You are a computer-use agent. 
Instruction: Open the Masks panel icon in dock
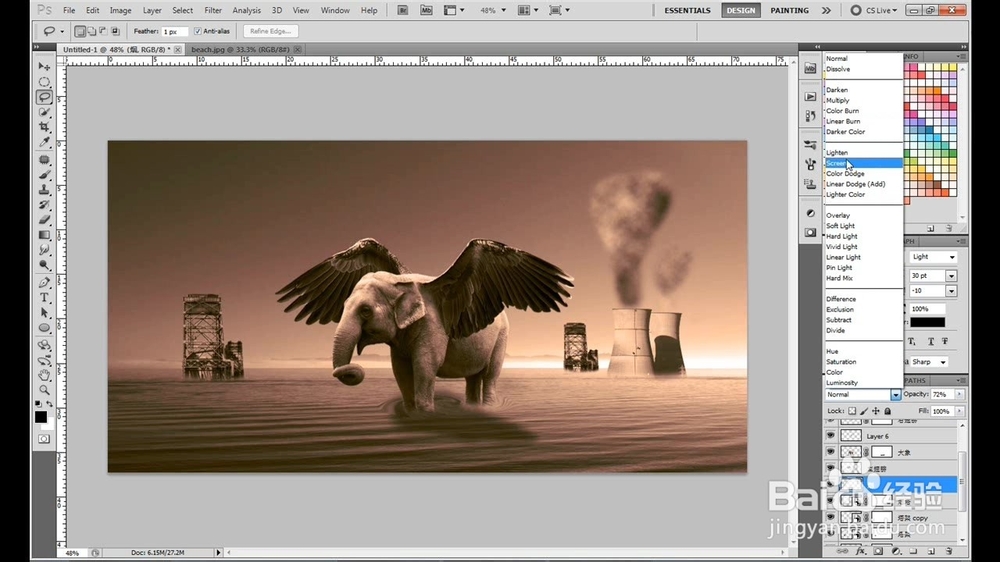tap(810, 233)
